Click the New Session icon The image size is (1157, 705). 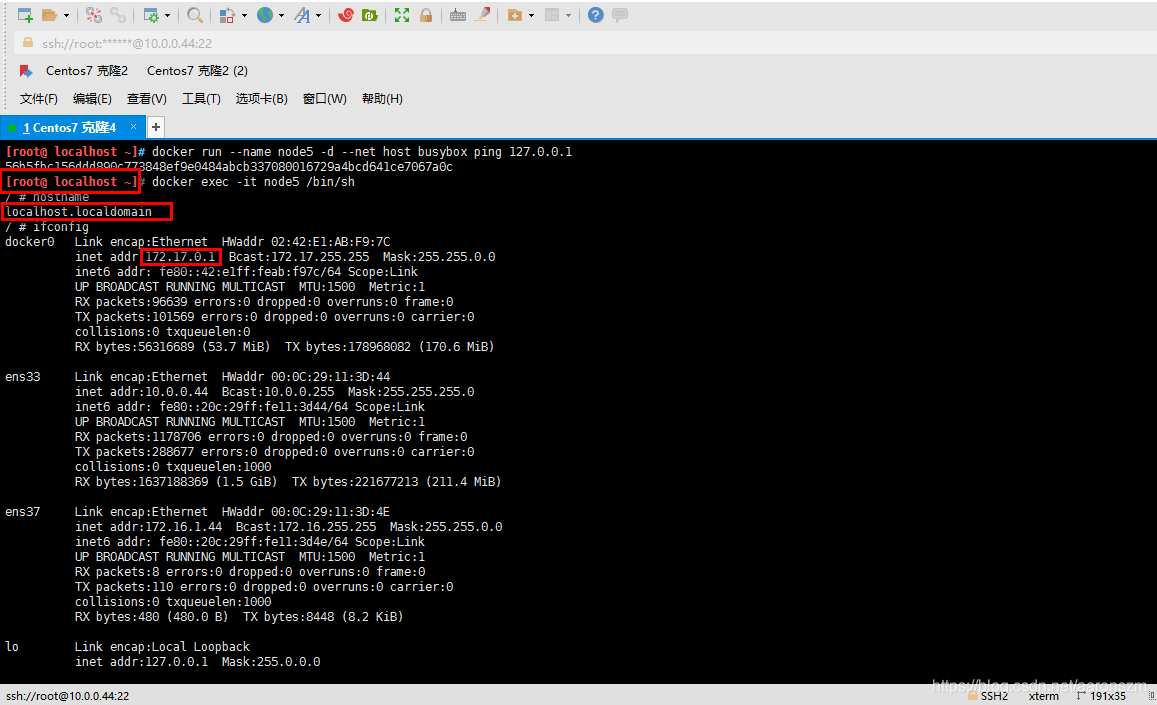click(25, 15)
